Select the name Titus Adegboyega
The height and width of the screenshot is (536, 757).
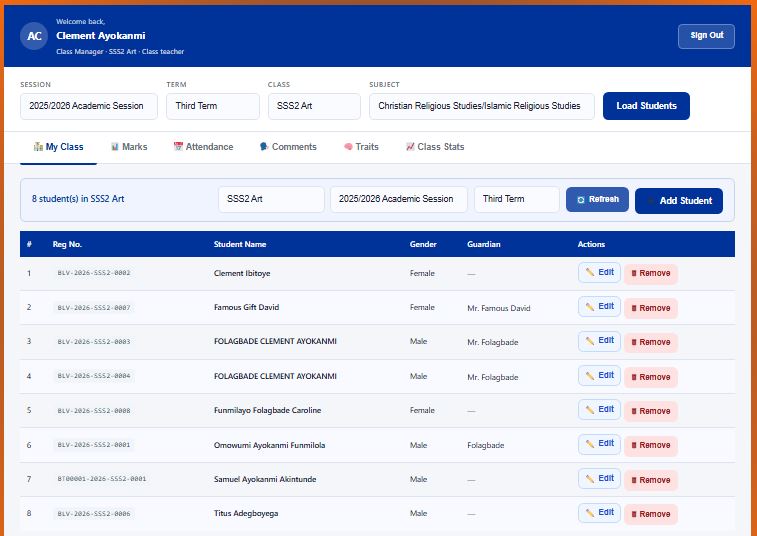(246, 513)
